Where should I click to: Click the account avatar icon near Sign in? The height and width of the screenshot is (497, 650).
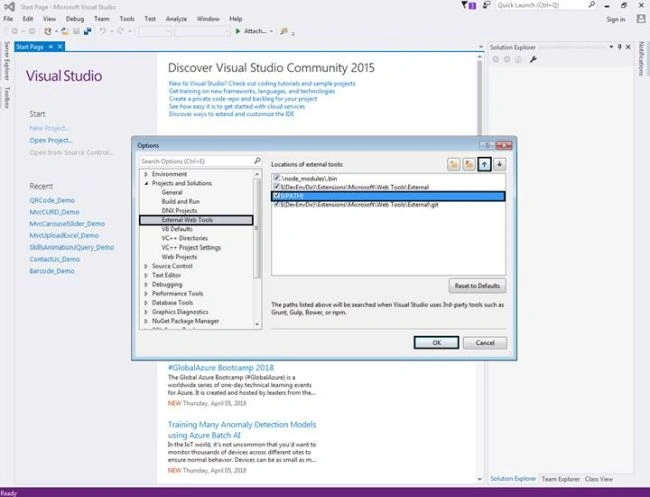tap(641, 19)
